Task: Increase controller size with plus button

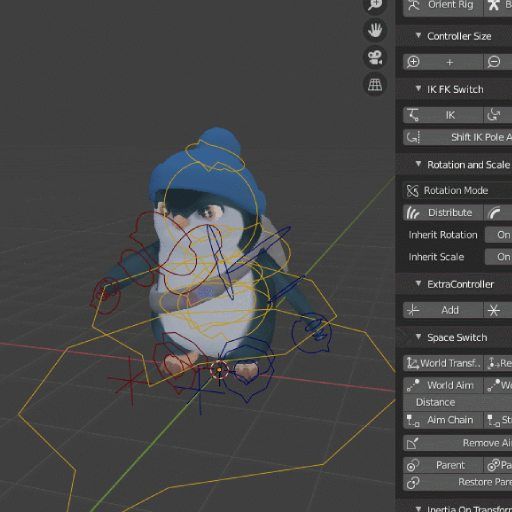Action: point(443,62)
